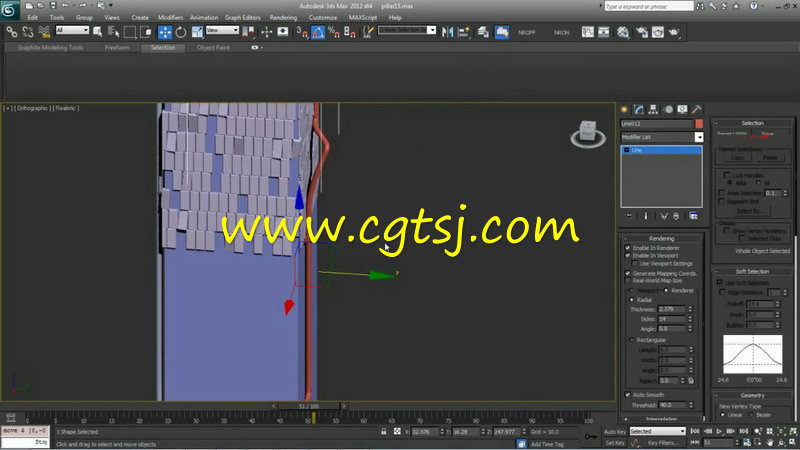Screen dimensions: 800x450
Task: Switch to Utilities command panel tab
Action: pos(696,109)
